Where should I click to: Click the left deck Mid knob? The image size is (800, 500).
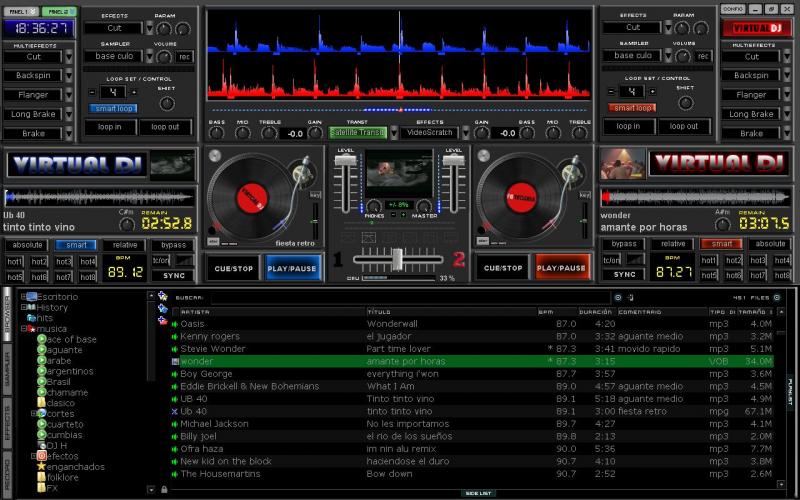point(242,133)
